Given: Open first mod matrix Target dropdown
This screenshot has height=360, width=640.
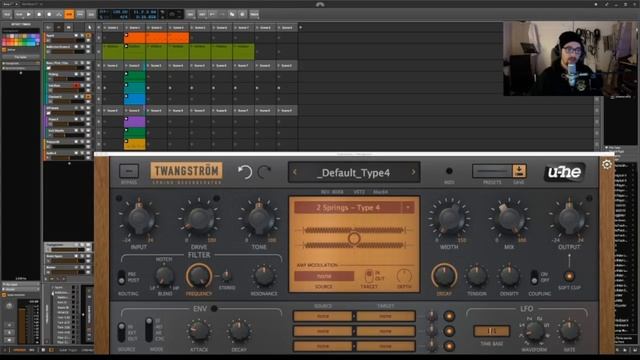Looking at the screenshot, I should 385,316.
